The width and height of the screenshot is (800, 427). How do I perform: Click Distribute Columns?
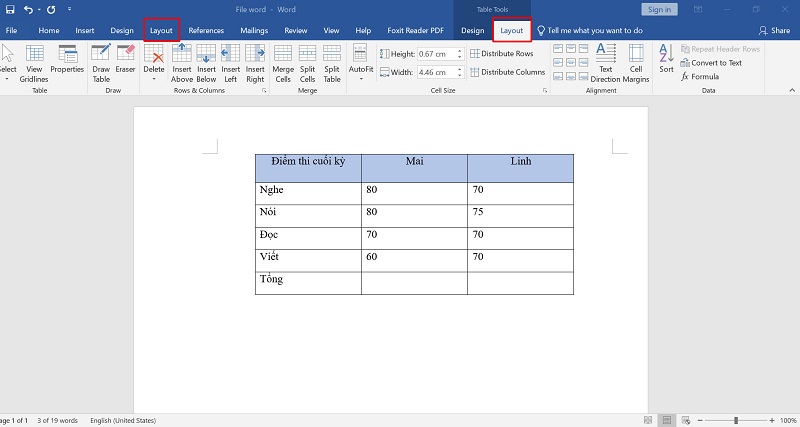[508, 72]
